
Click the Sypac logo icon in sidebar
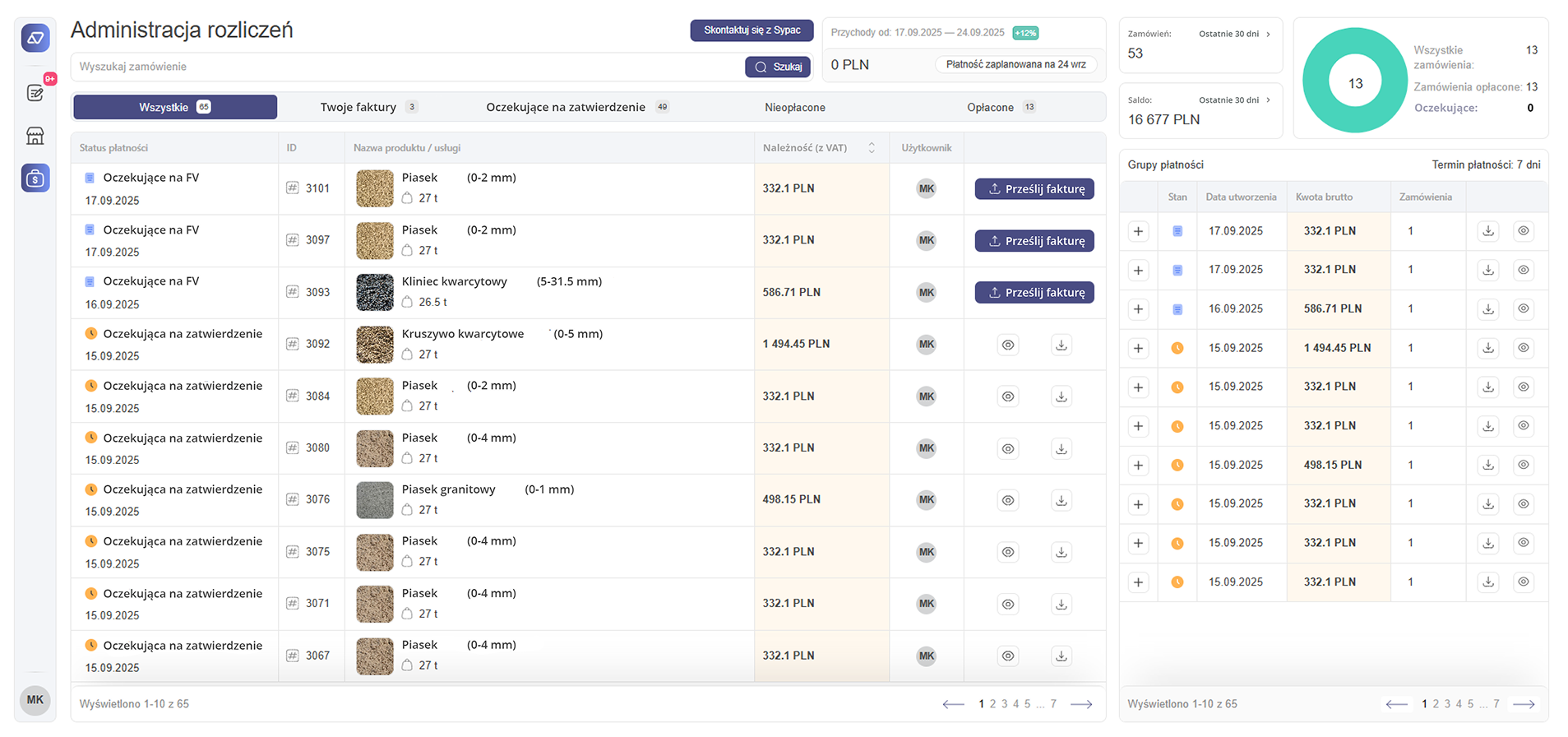click(x=35, y=38)
